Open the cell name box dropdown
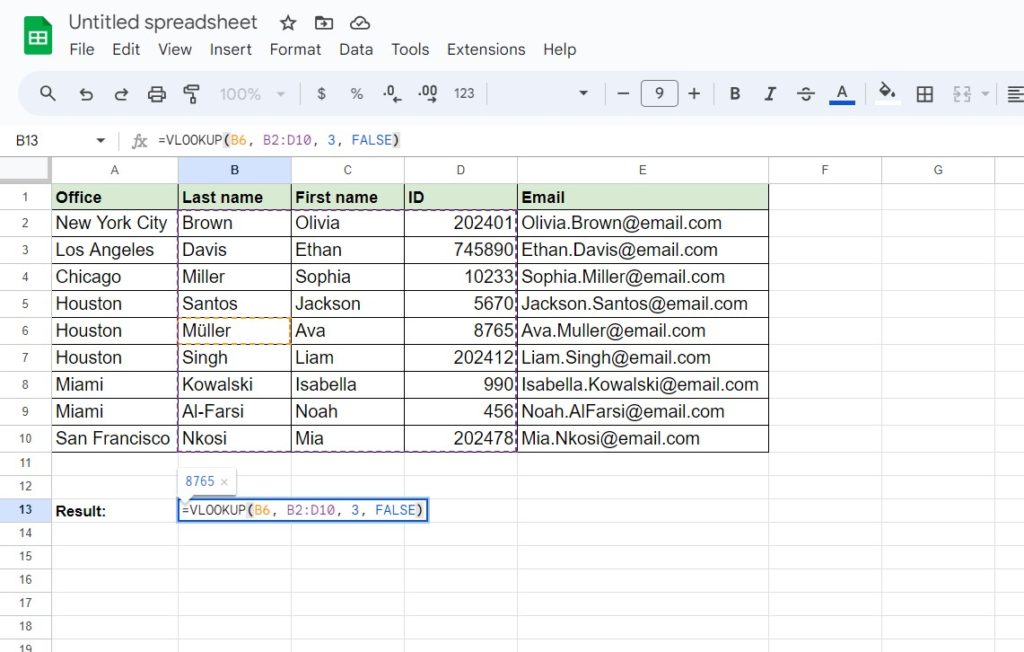Viewport: 1024px width, 652px height. [99, 140]
